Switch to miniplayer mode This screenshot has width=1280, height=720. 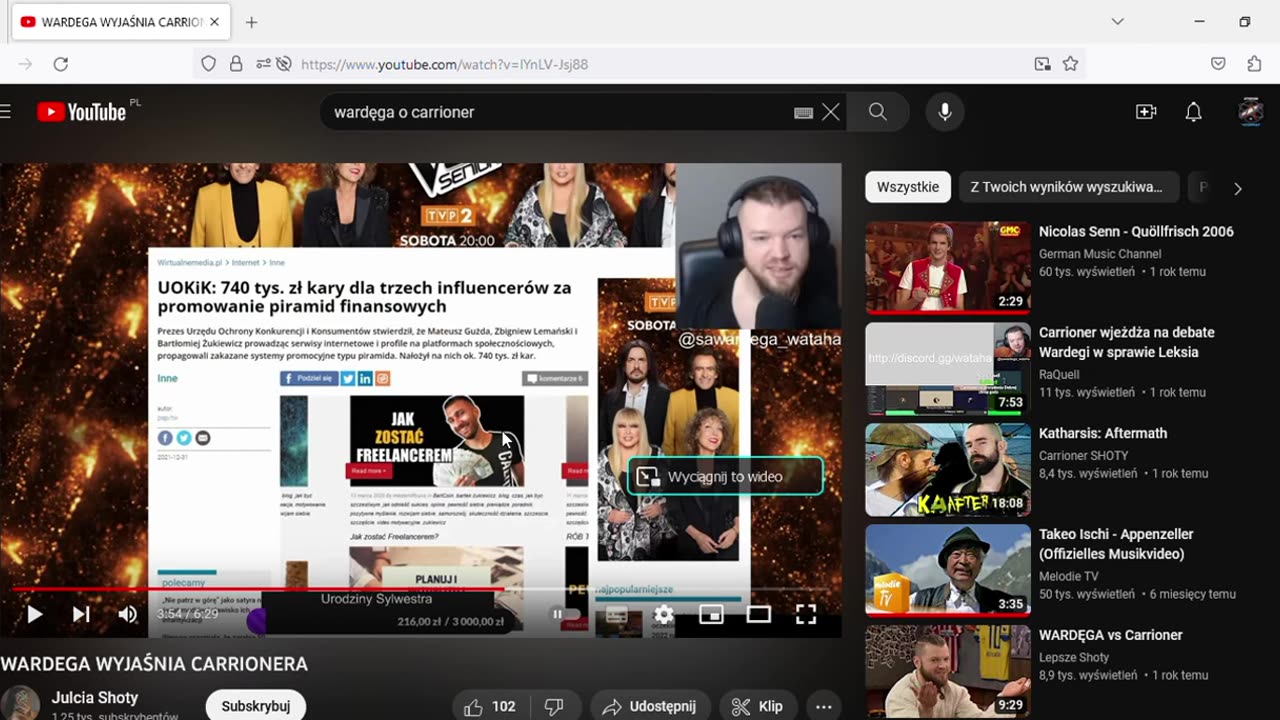click(711, 614)
